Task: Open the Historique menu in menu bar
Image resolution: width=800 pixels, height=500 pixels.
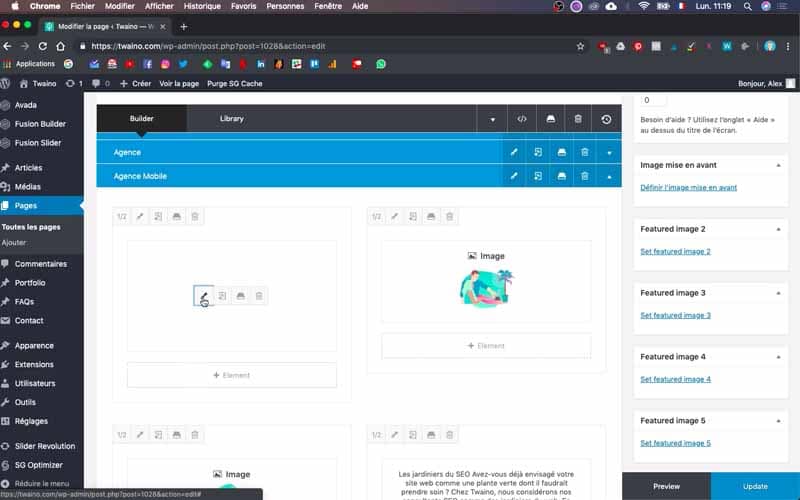Action: 202,6
